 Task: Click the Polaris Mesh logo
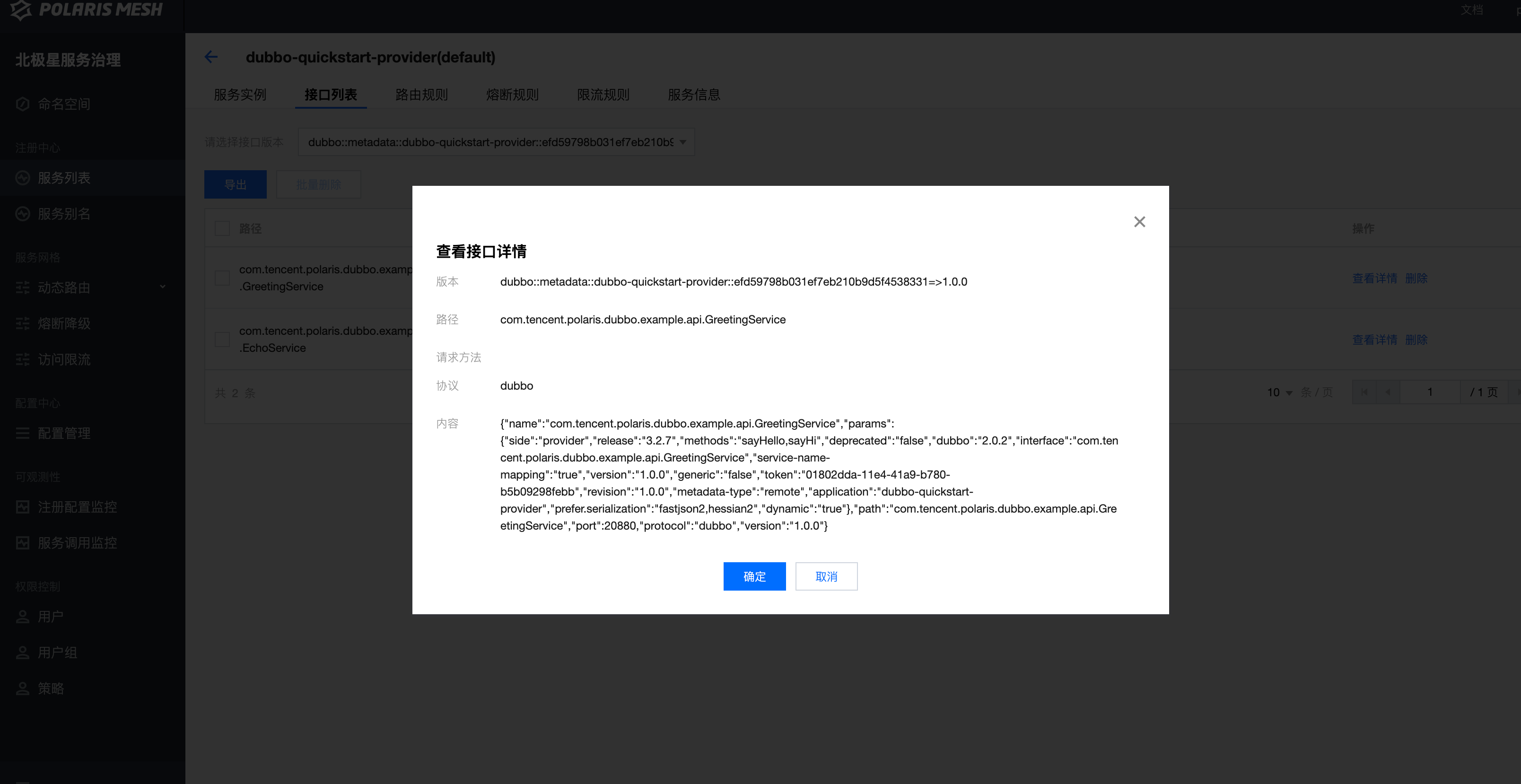tap(86, 9)
